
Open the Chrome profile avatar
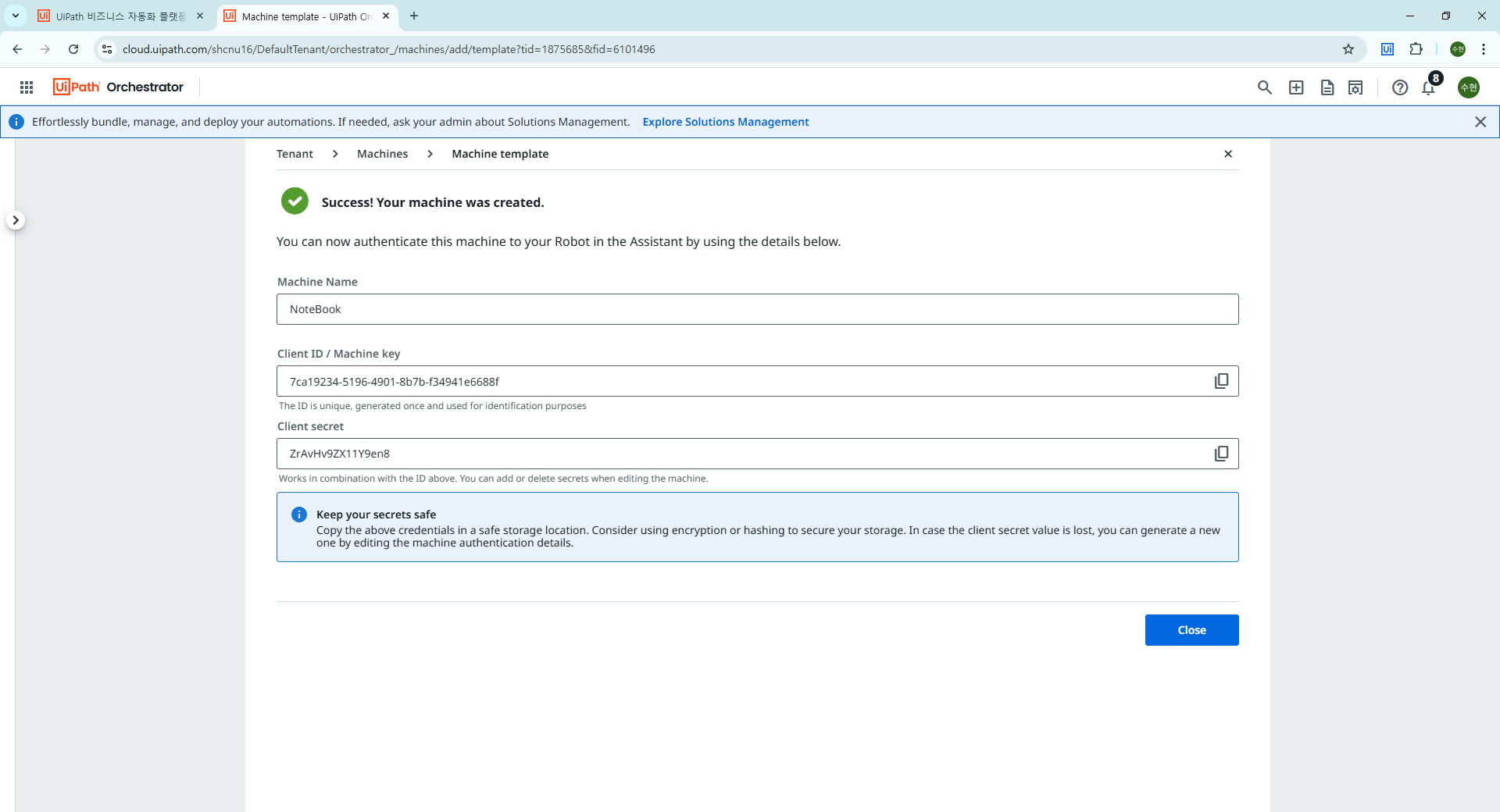(1458, 49)
